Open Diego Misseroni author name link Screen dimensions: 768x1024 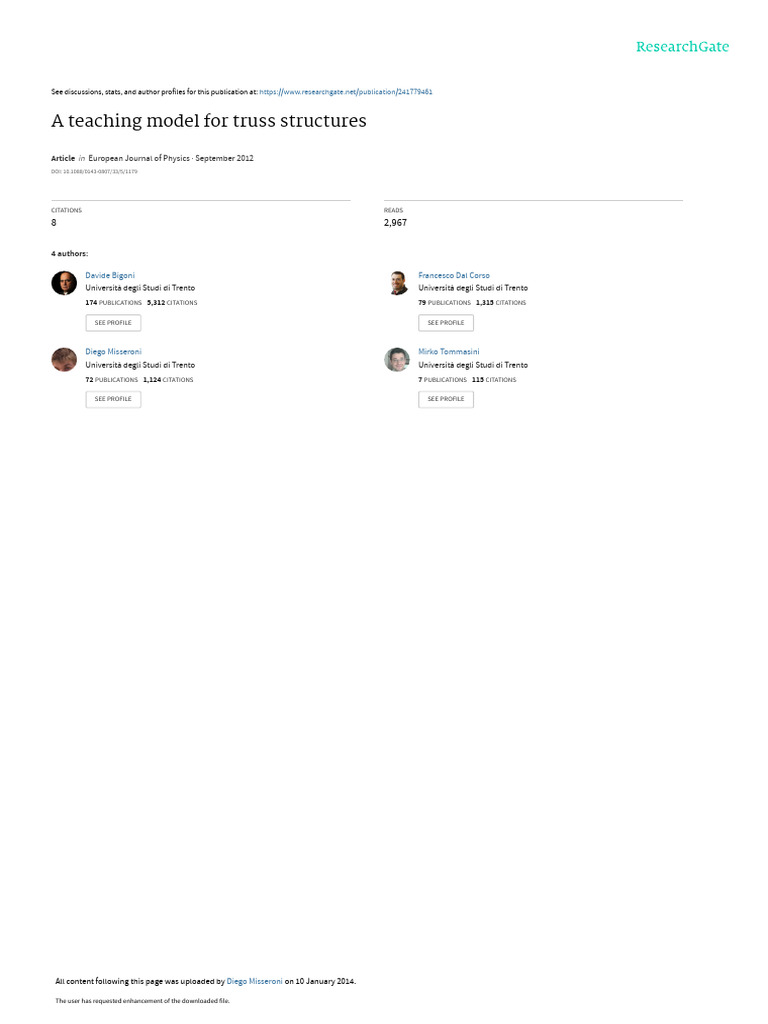click(113, 351)
